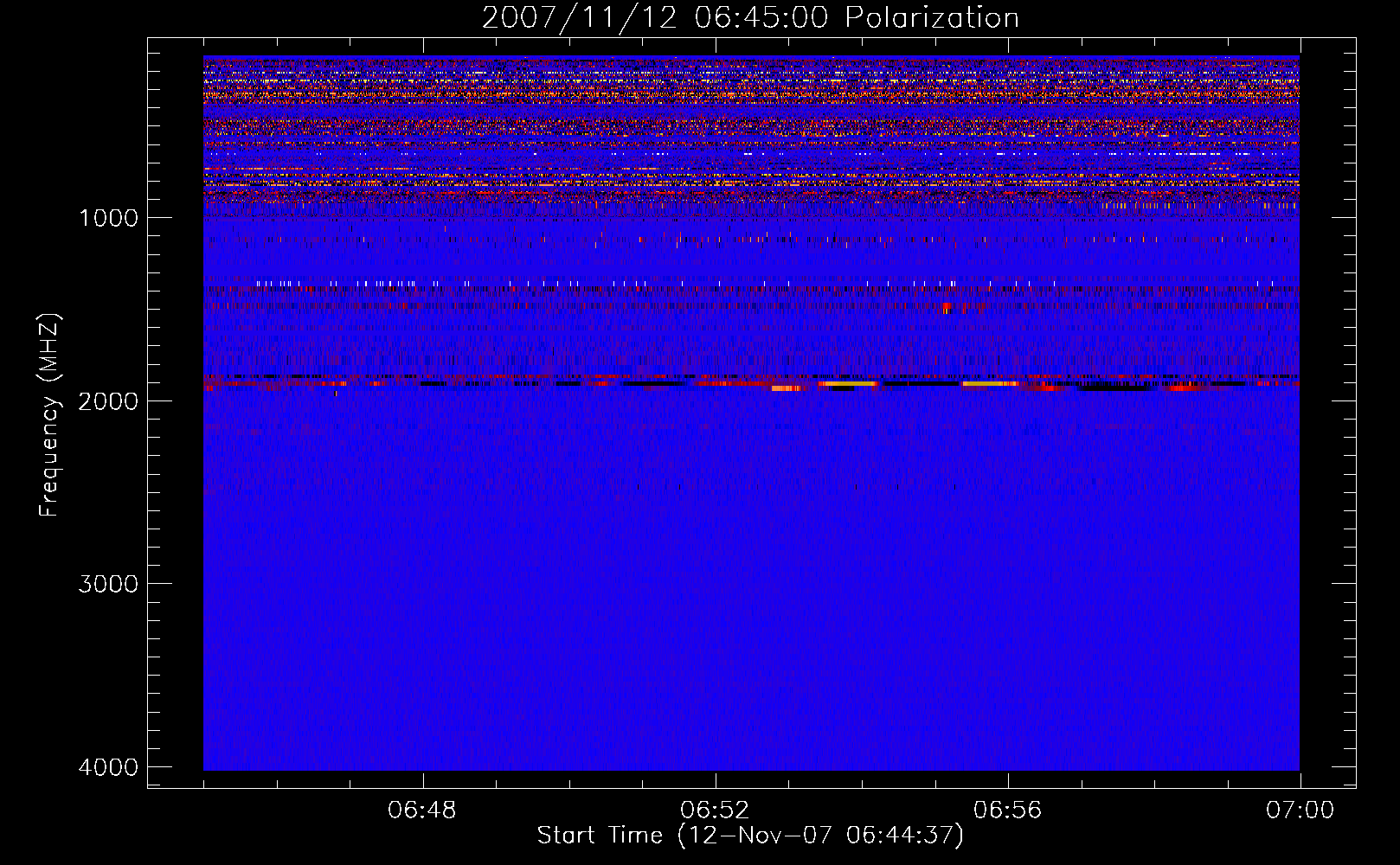1400x865 pixels.
Task: Select the 1000 MHz frequency tick label
Action: click(x=108, y=218)
